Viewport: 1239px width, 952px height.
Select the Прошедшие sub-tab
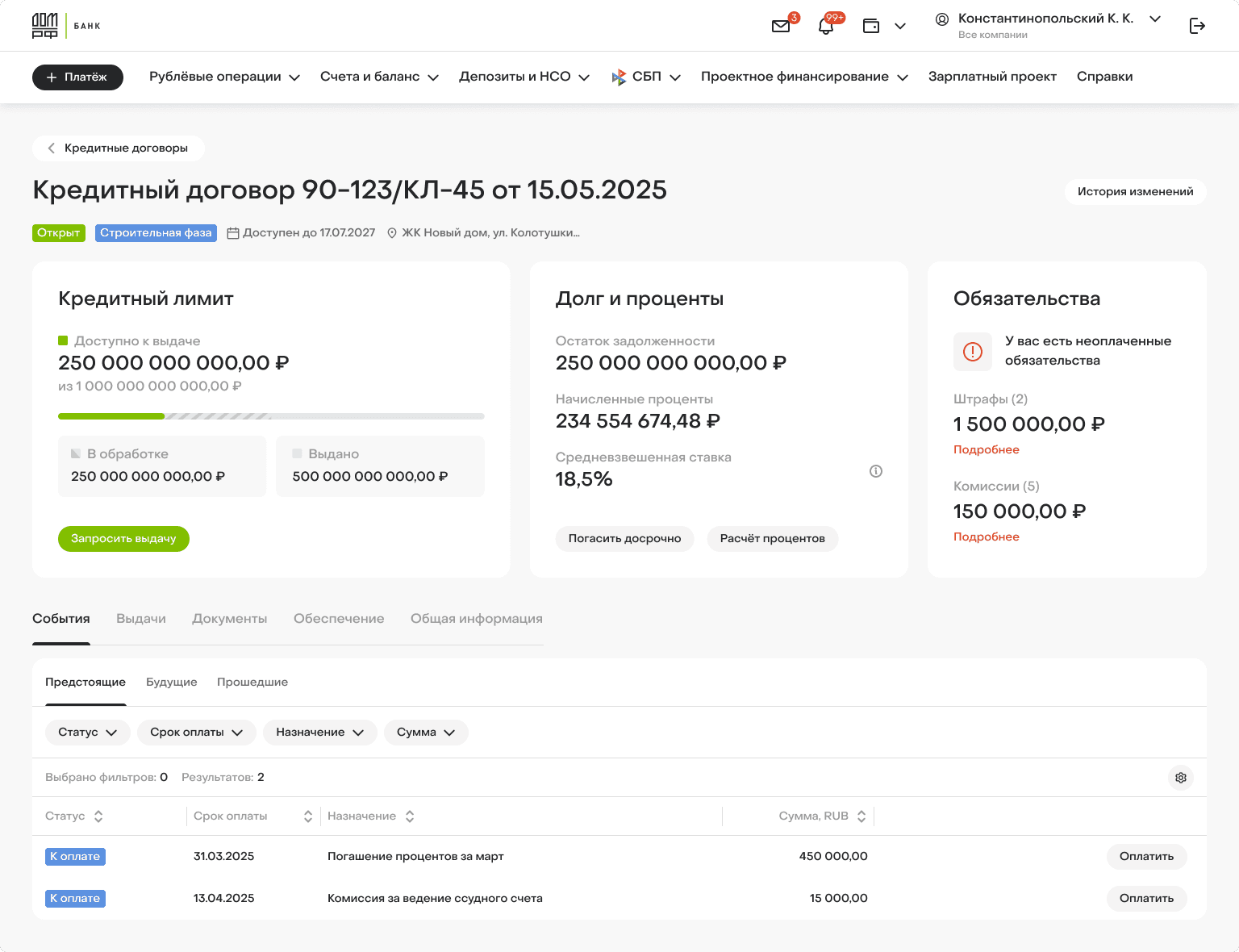(252, 683)
